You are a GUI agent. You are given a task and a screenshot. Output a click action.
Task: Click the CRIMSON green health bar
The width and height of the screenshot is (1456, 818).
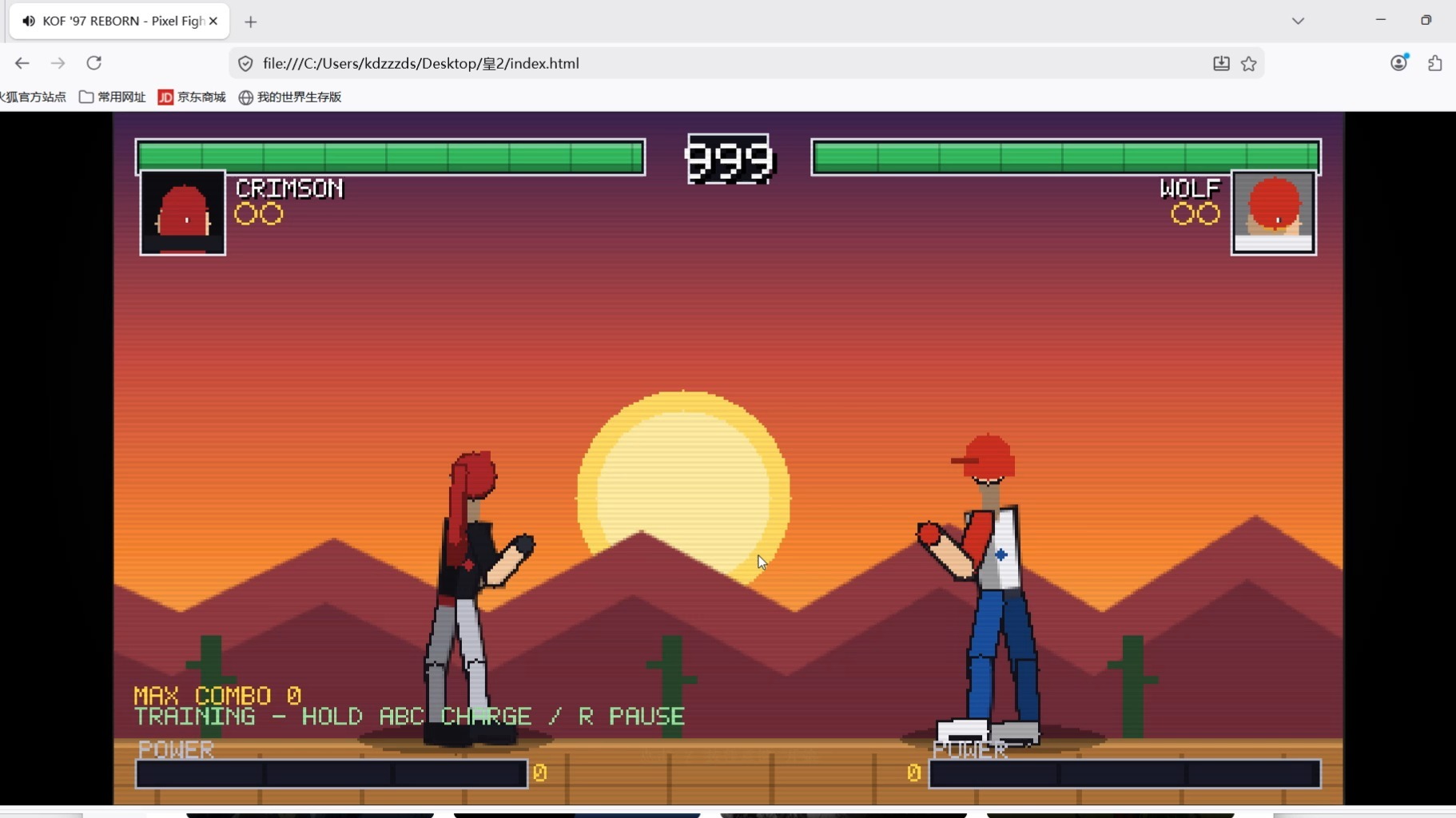(x=390, y=157)
